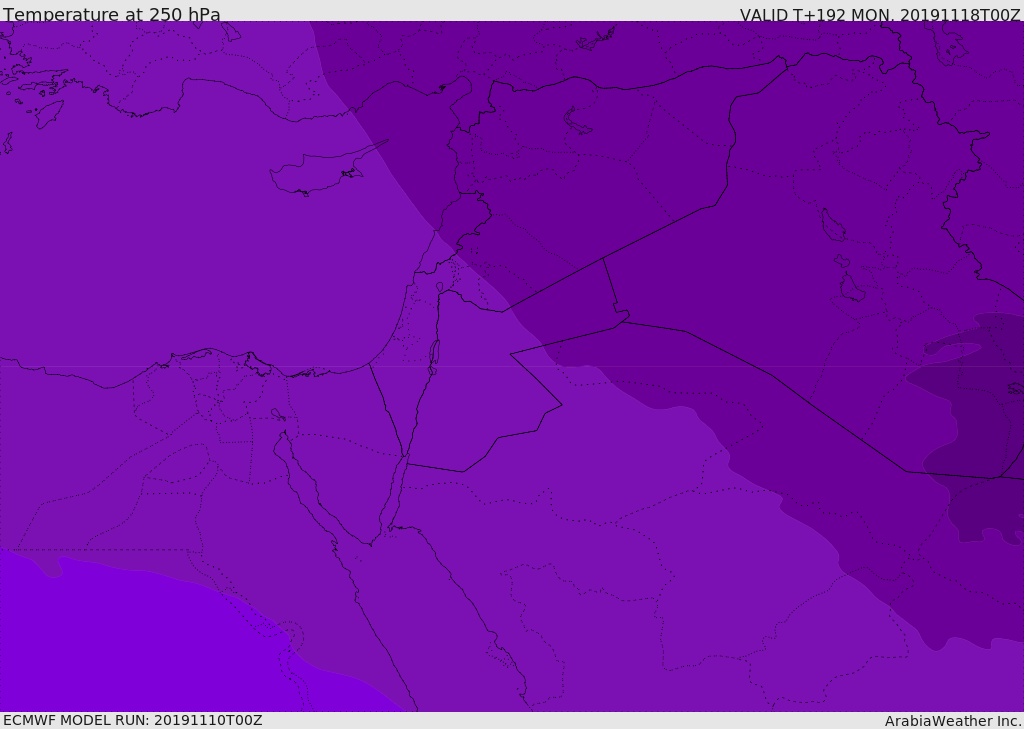
Task: Click the 'Temperature at 250 hPa' title text
Action: (112, 14)
